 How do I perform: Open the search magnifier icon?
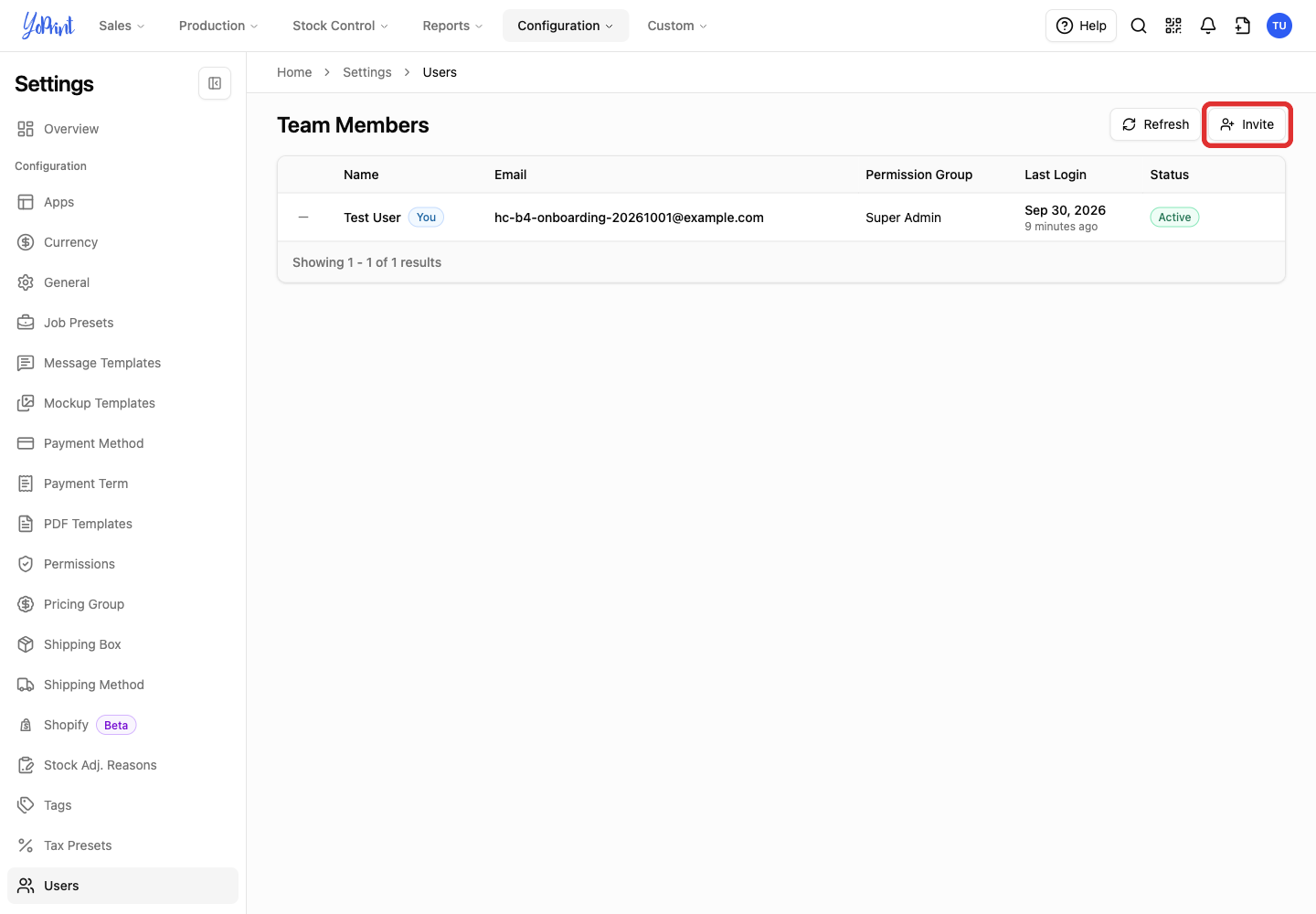1139,26
